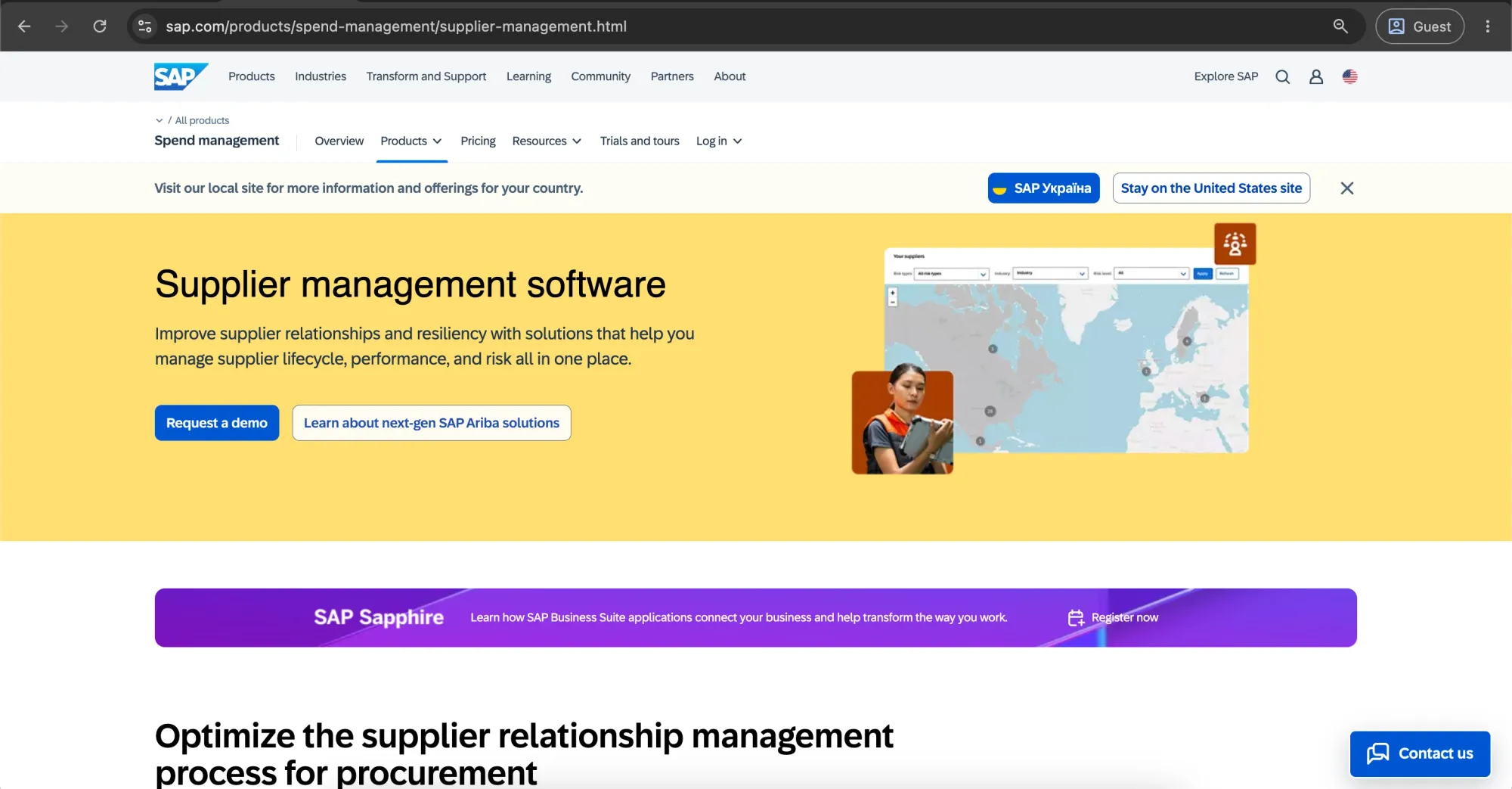Reload the page with the refresh icon
The image size is (1512, 789).
tap(100, 26)
